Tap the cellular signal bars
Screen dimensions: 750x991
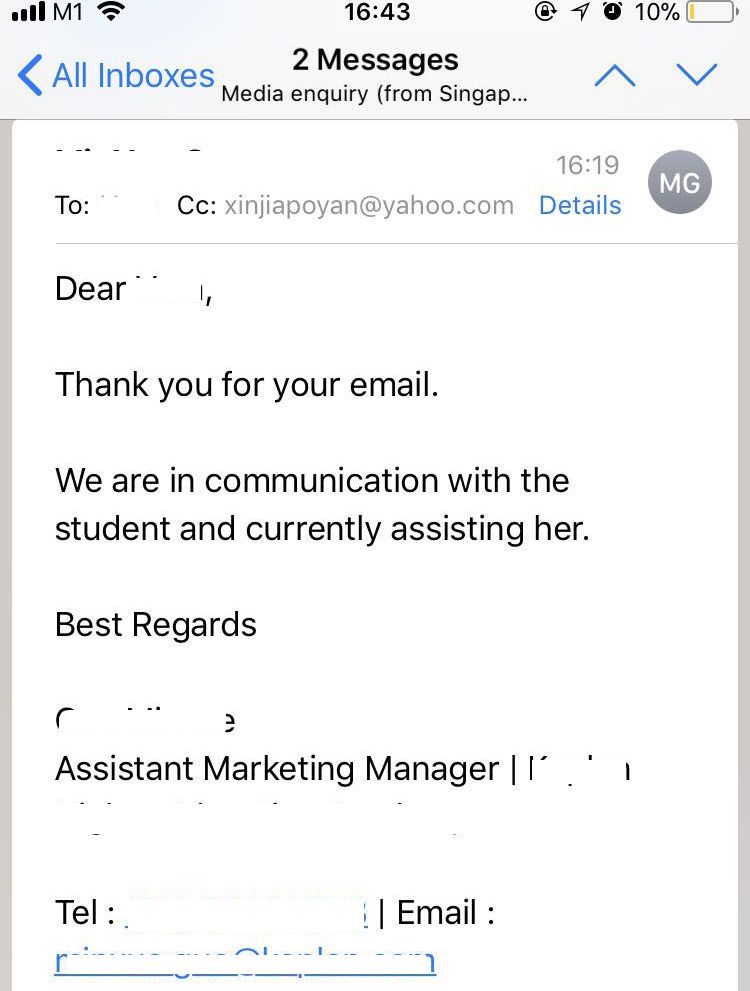(27, 13)
